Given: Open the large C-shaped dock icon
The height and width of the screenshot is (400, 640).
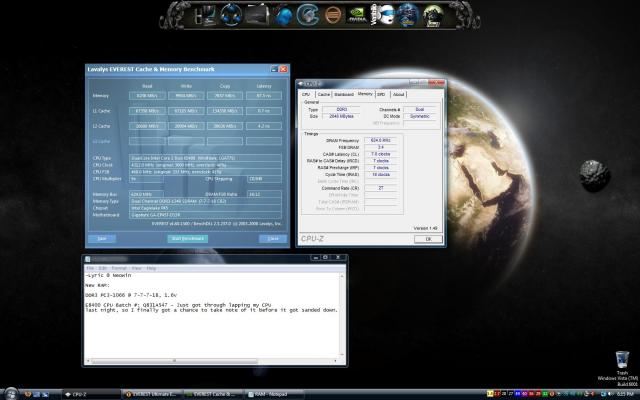Looking at the screenshot, I should pos(308,15).
